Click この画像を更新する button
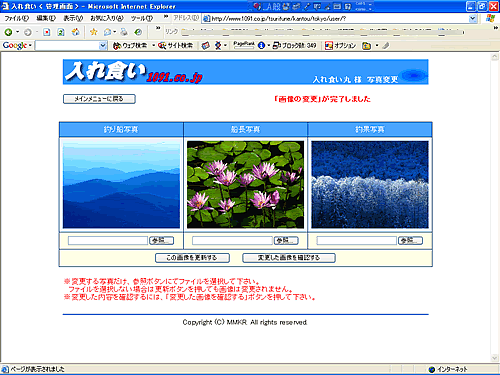The image size is (500, 375). pos(192,258)
